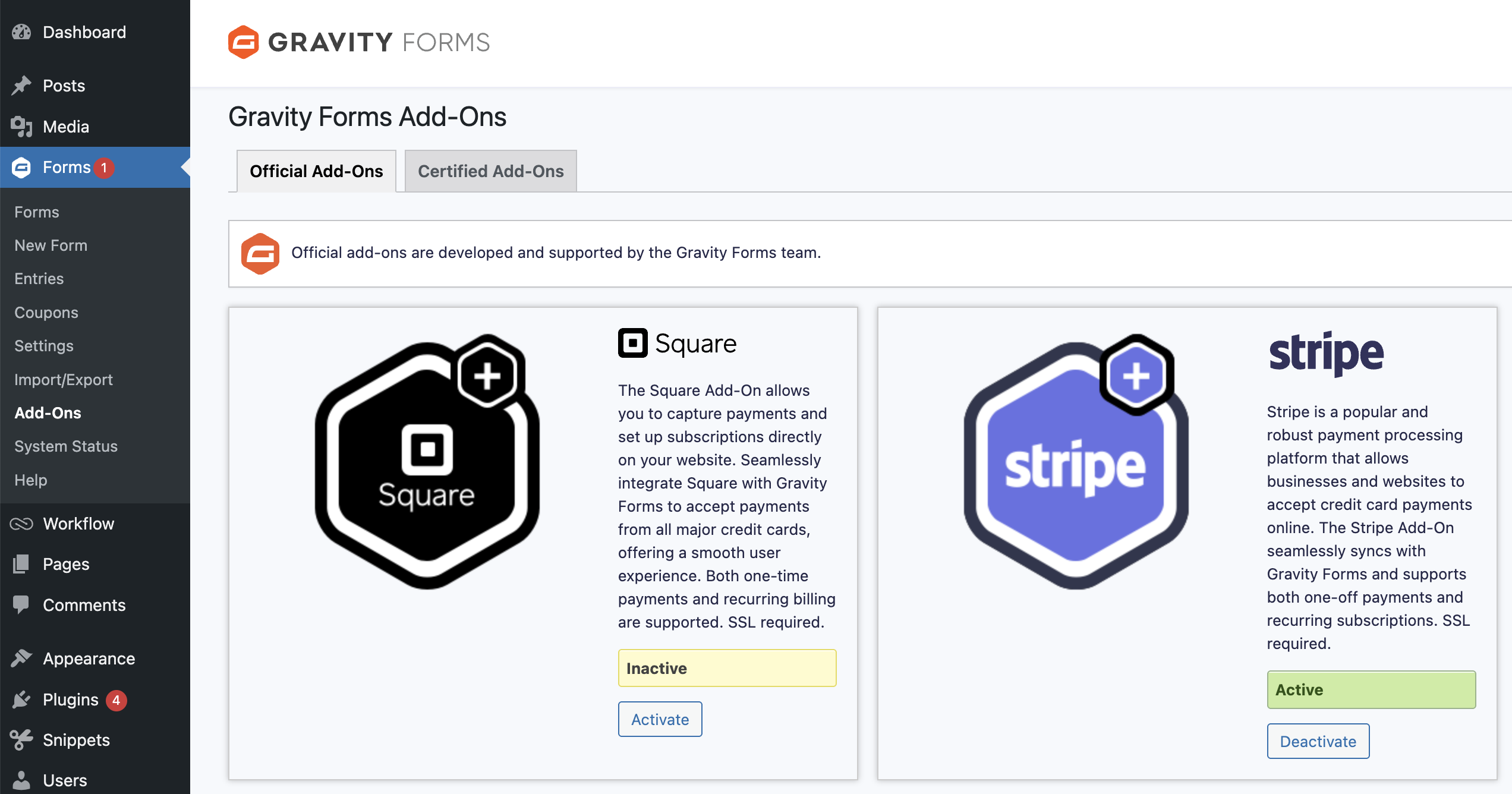Open Coupons from Forms submenu
Viewport: 1512px width, 794px height.
point(46,313)
